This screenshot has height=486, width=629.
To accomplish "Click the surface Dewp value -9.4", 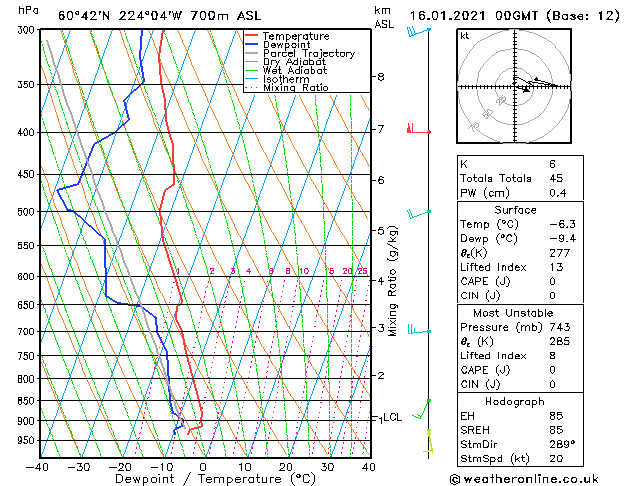I will (x=563, y=239).
